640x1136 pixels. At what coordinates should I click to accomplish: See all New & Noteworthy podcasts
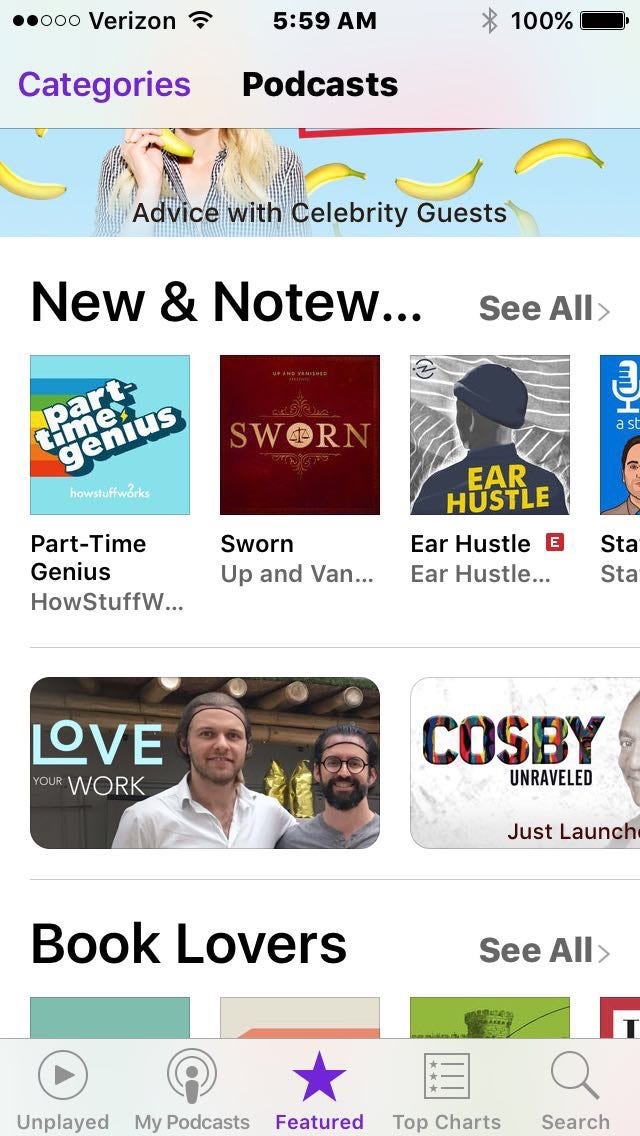(x=544, y=309)
